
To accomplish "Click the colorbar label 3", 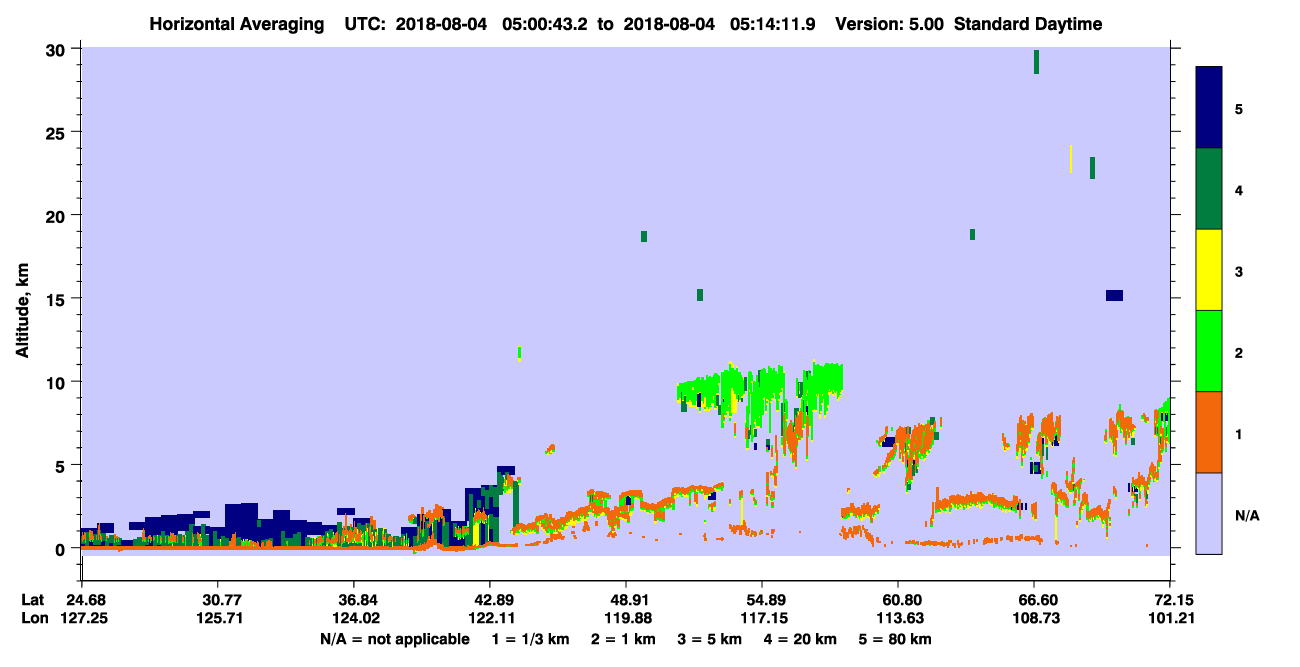I will 1239,270.
